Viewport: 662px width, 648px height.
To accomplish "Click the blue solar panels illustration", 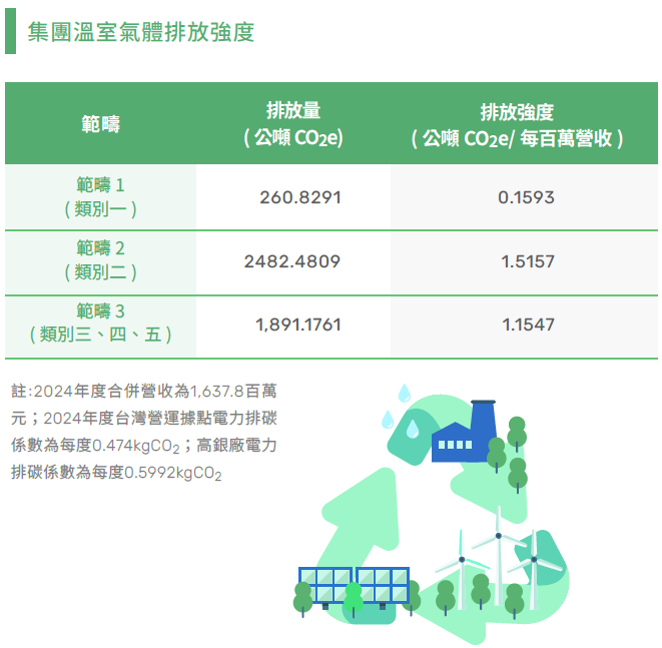I will pos(354,585).
